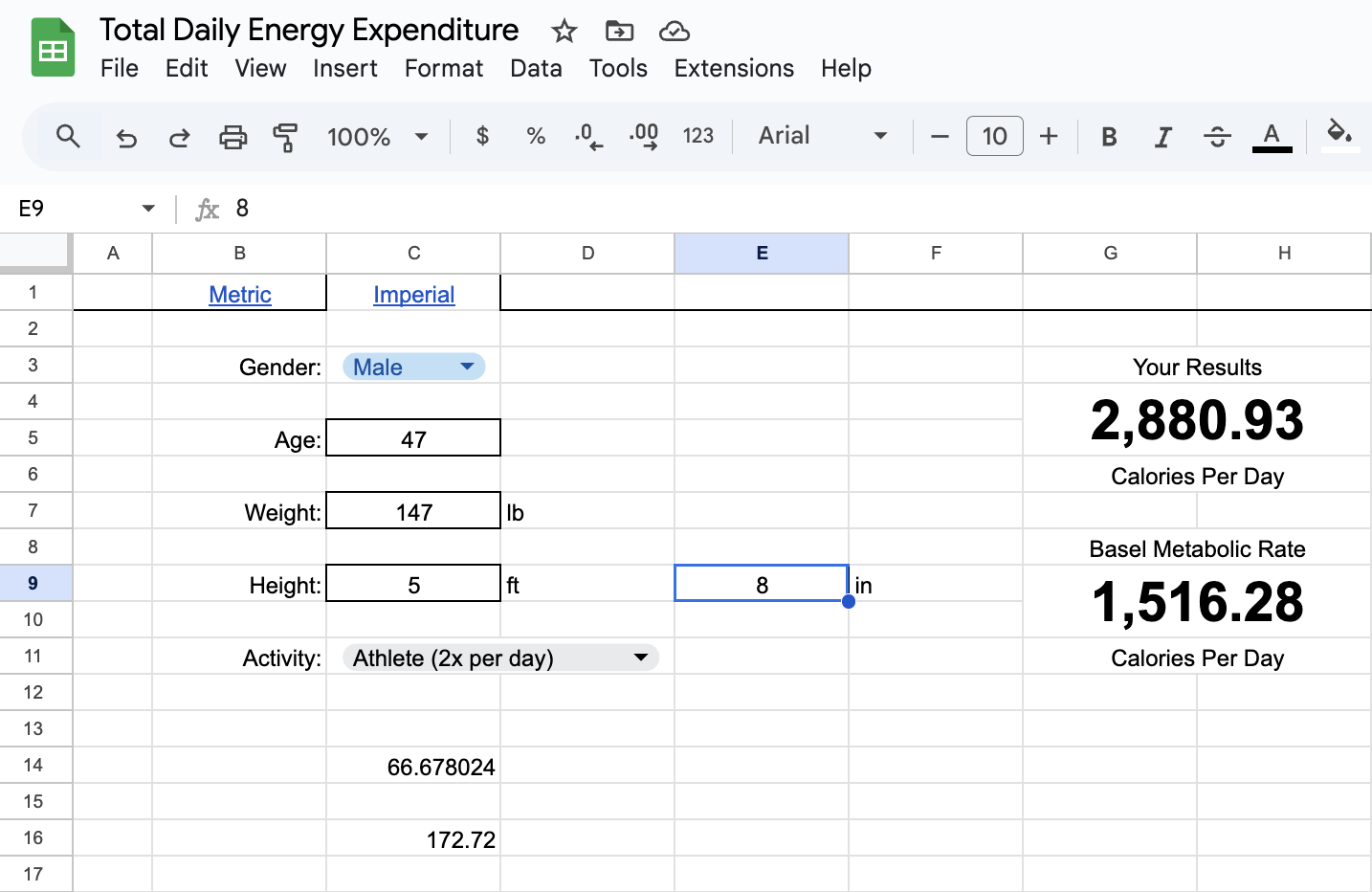Check the cloud document status icon
1372x892 pixels.
(675, 32)
